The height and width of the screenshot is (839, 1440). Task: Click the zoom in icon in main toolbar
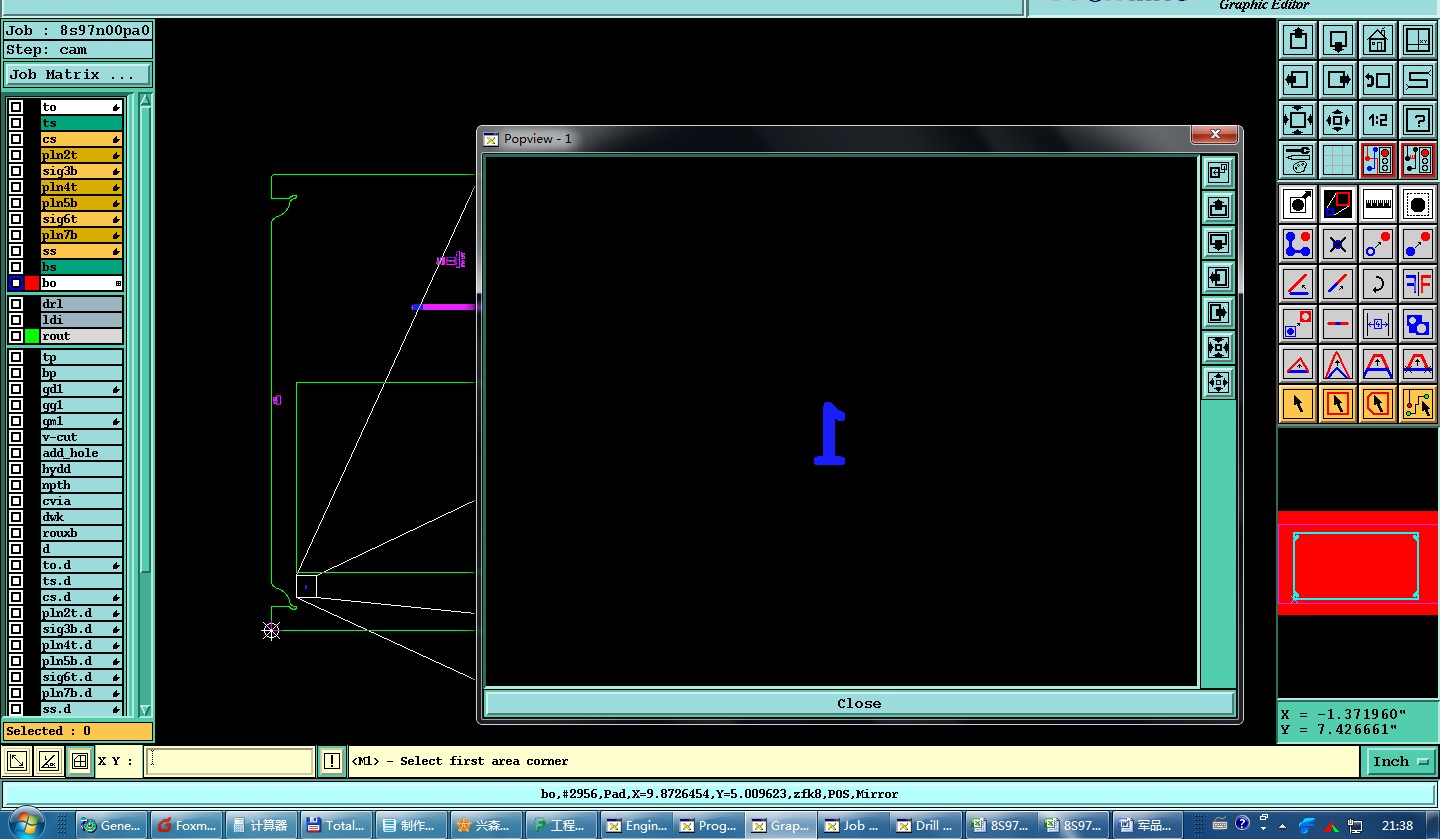[x=1298, y=120]
